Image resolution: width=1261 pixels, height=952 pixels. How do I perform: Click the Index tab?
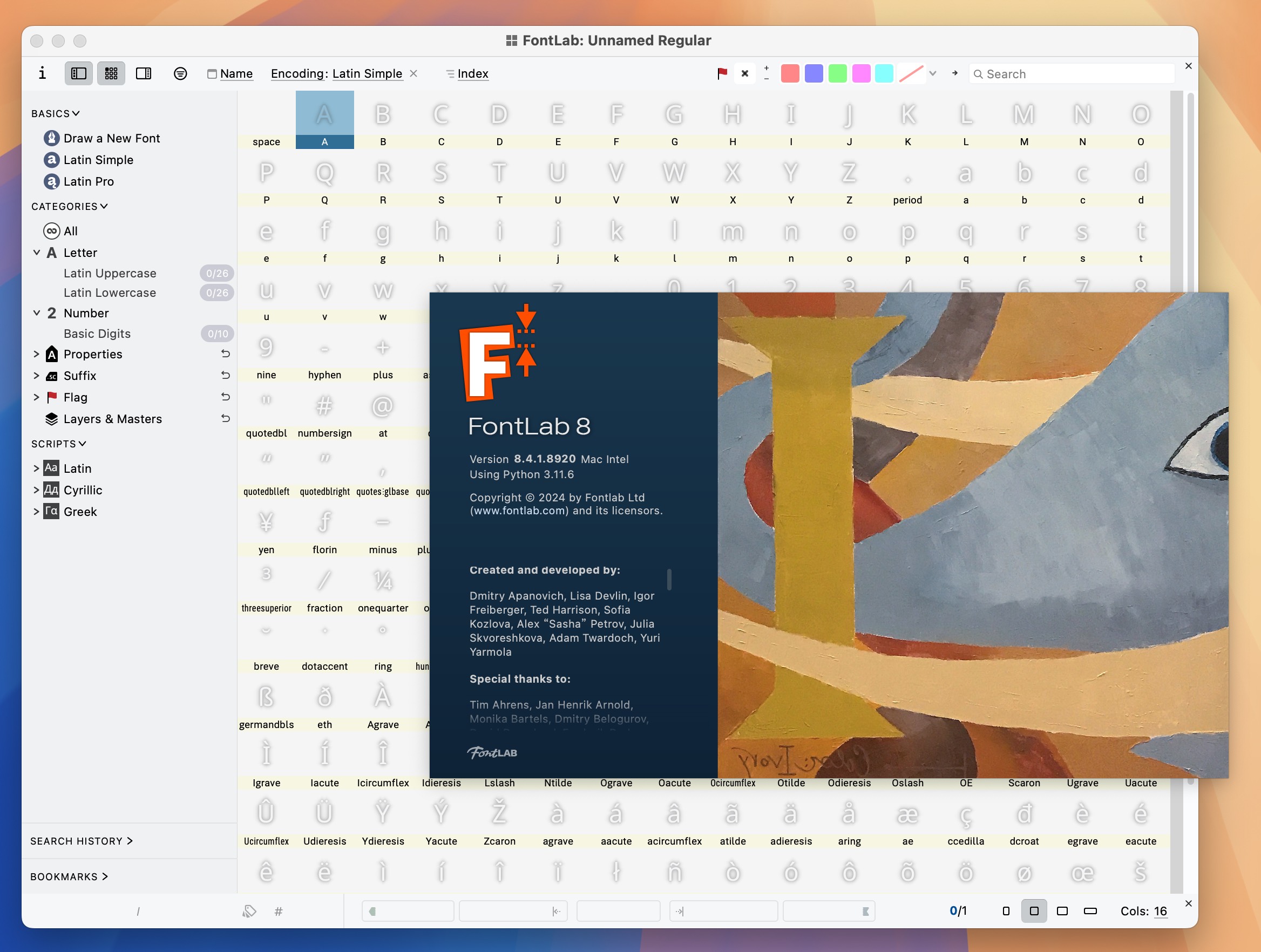pos(471,73)
